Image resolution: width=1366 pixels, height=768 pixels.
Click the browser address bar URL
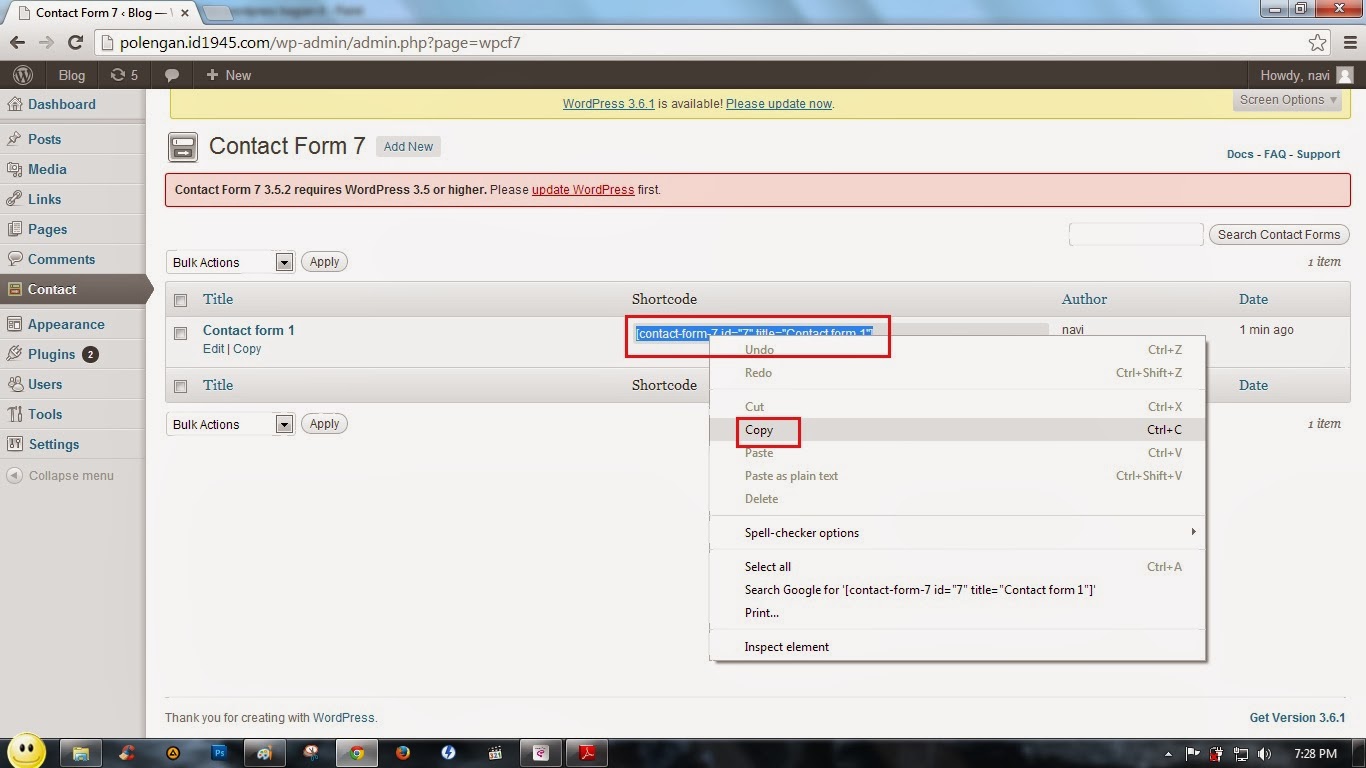[320, 43]
